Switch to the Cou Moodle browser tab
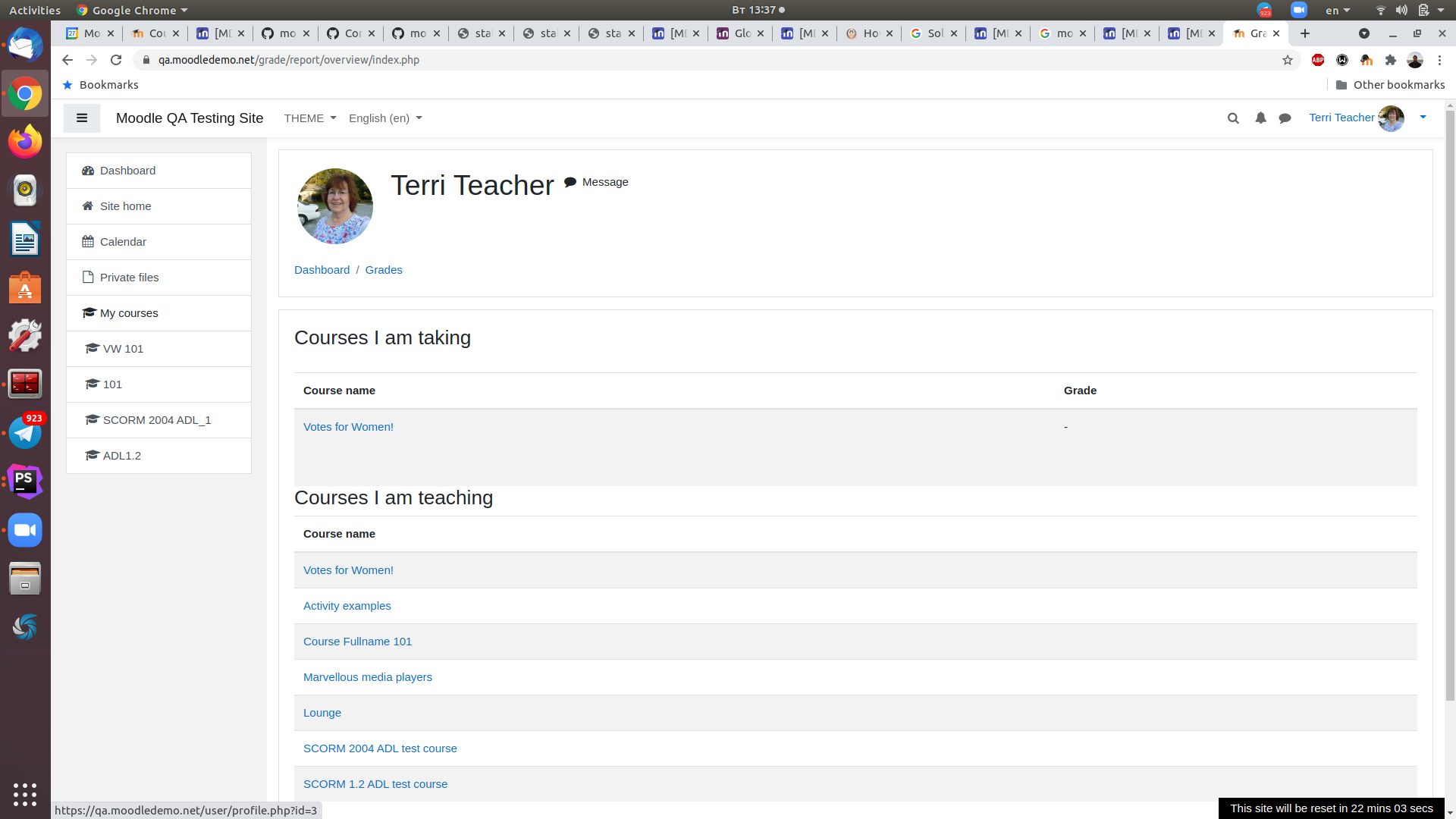Viewport: 1456px width, 819px height. click(155, 33)
